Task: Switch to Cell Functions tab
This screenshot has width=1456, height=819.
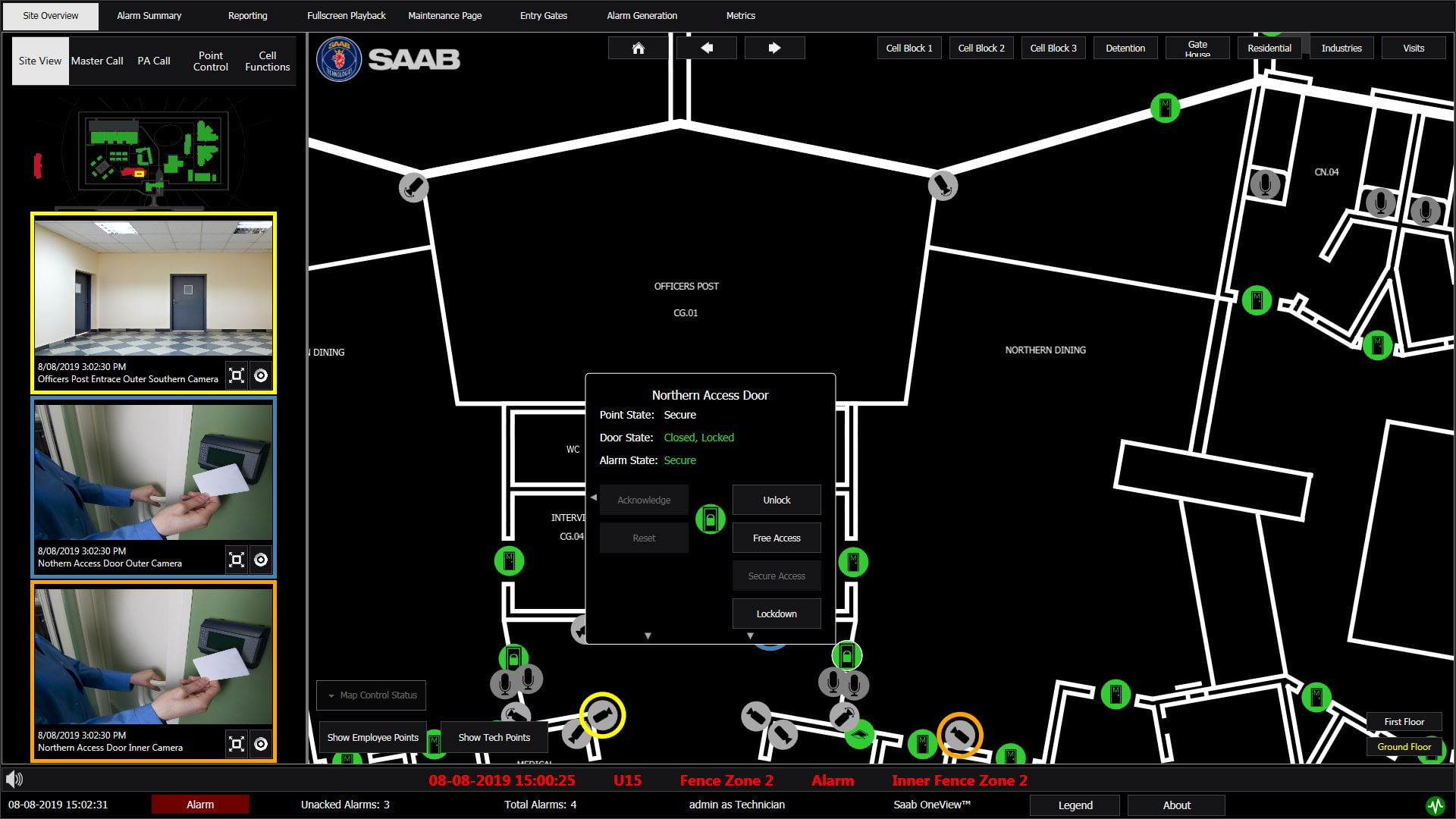Action: click(267, 61)
